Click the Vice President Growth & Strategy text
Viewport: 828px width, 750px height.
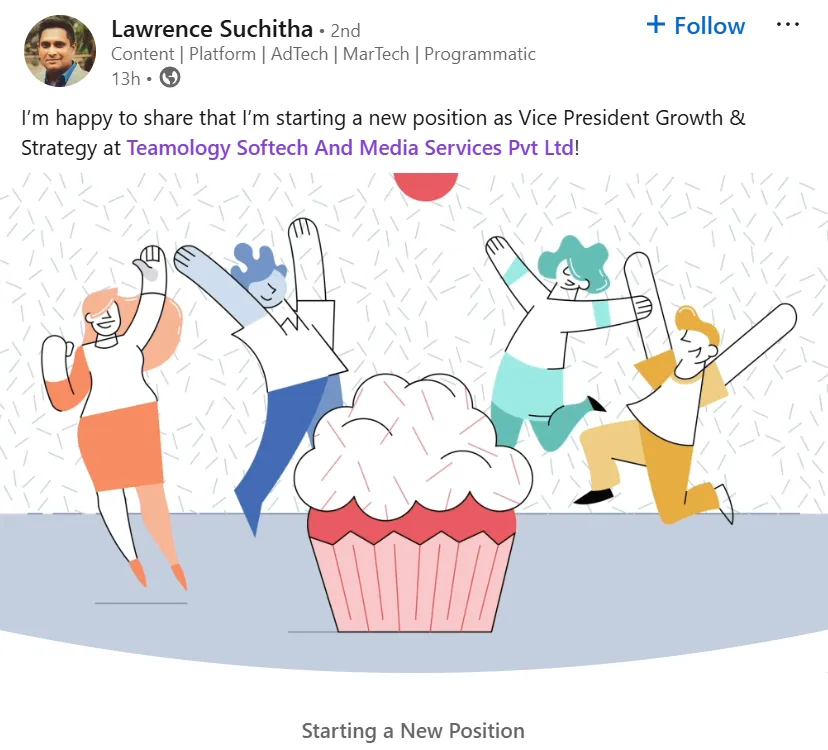click(383, 133)
